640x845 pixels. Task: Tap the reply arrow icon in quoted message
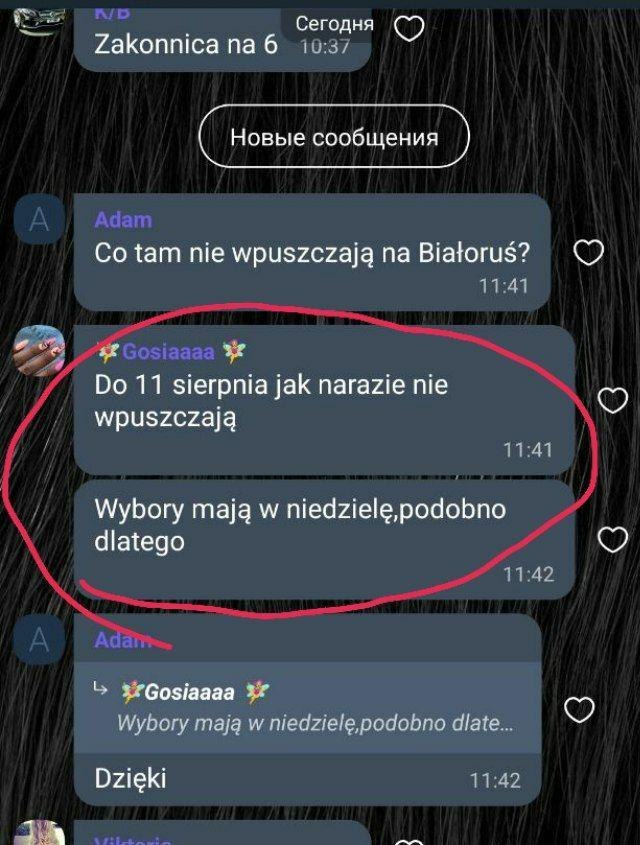click(x=100, y=688)
